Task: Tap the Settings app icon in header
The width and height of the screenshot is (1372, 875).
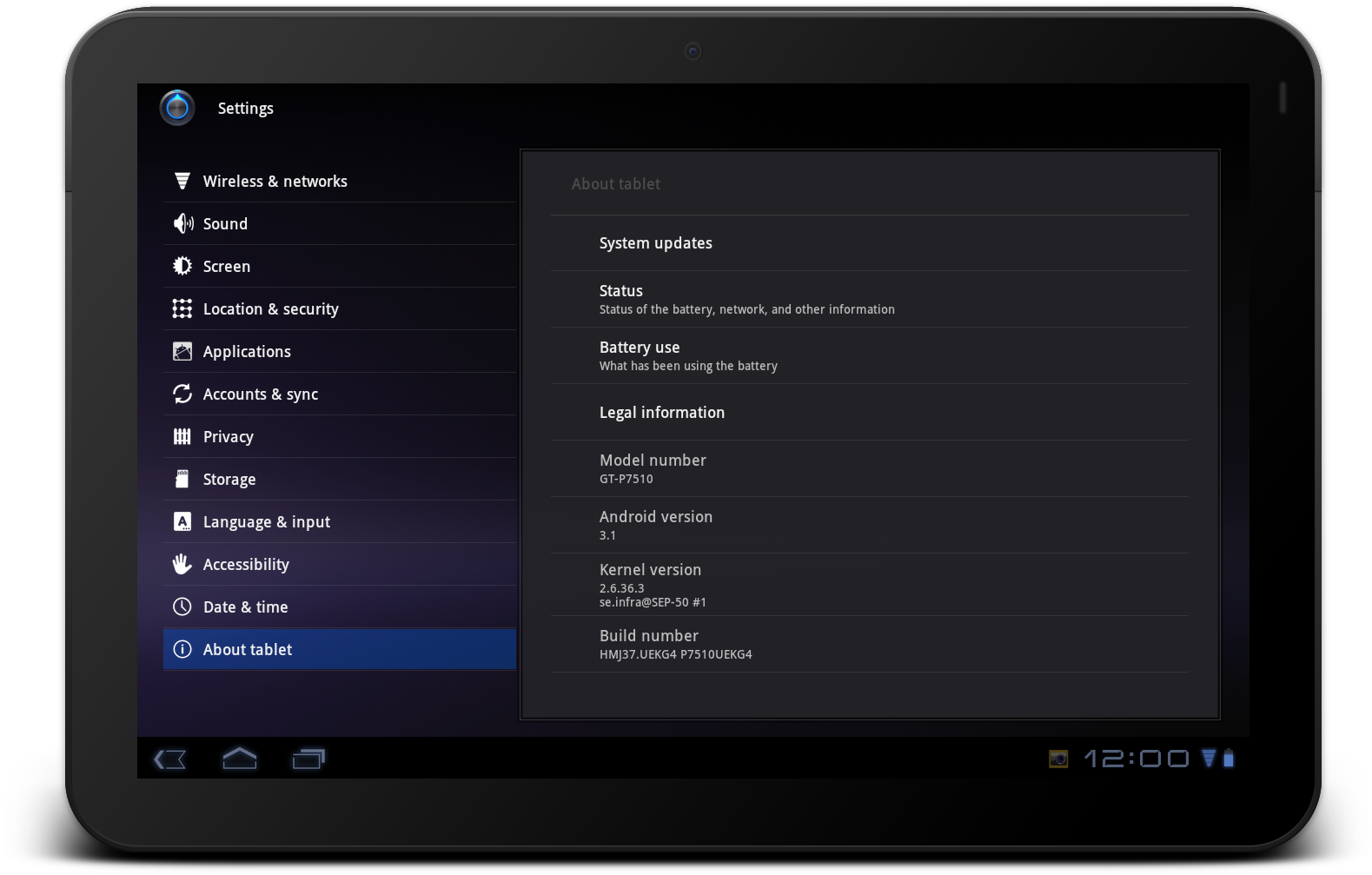Action: pos(177,108)
